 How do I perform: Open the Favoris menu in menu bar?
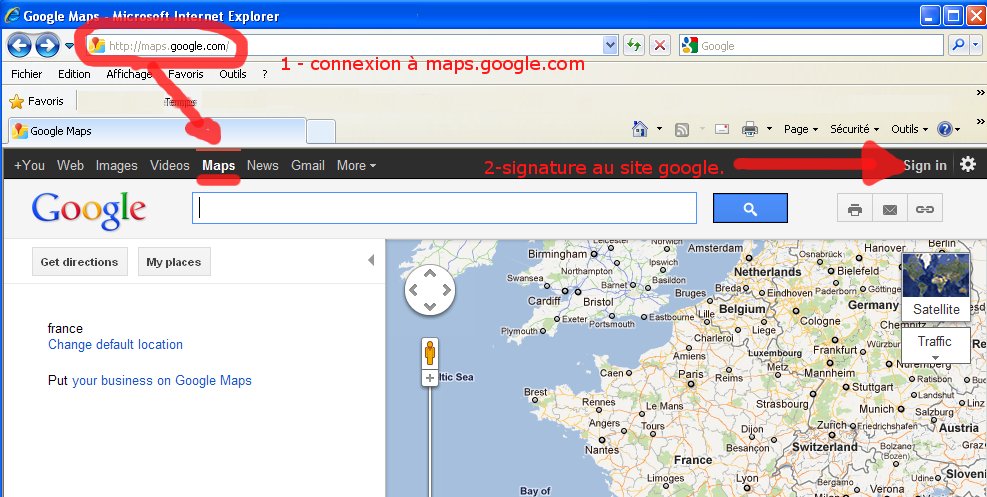point(186,74)
